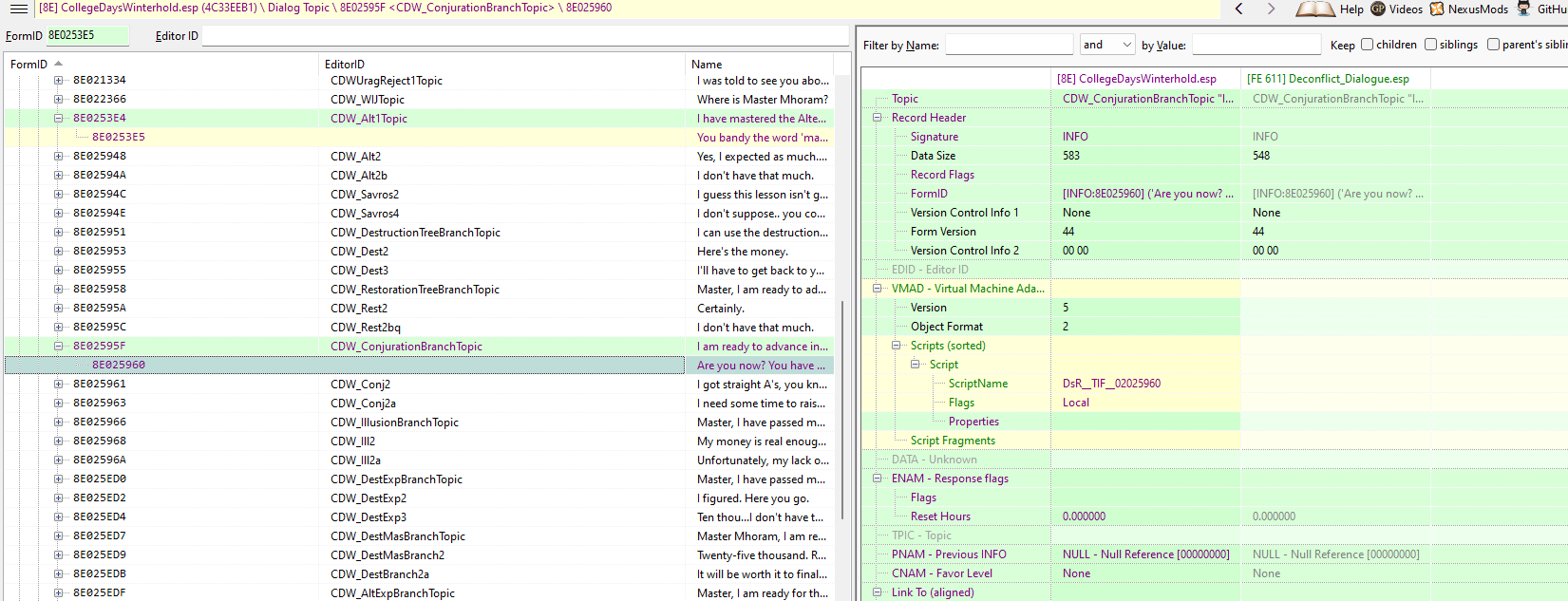Screen dimensions: 1568x601
Task: Click the Reset Hours row label
Action: click(x=940, y=516)
